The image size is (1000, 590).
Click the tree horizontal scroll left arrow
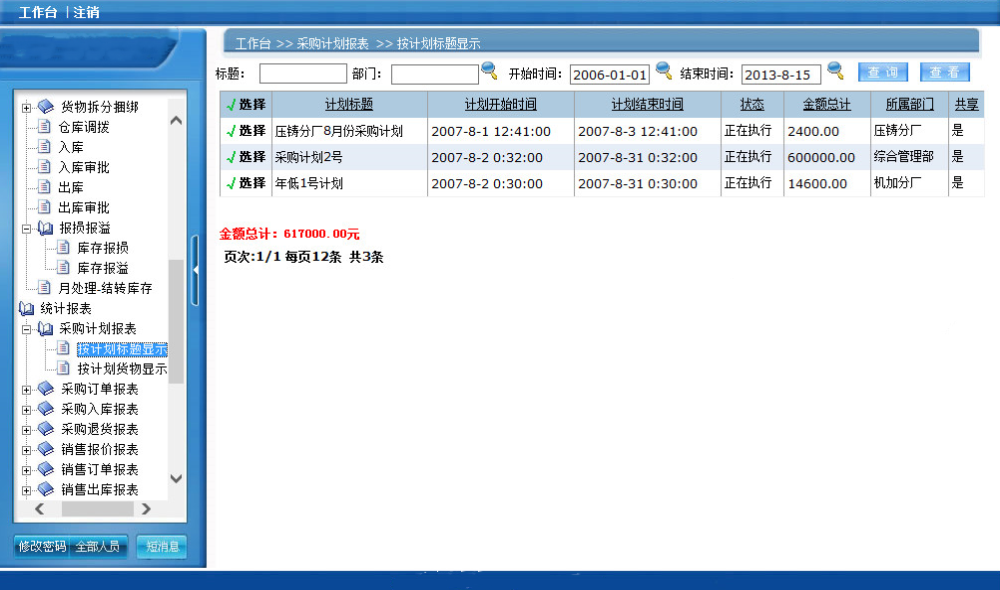[x=40, y=508]
